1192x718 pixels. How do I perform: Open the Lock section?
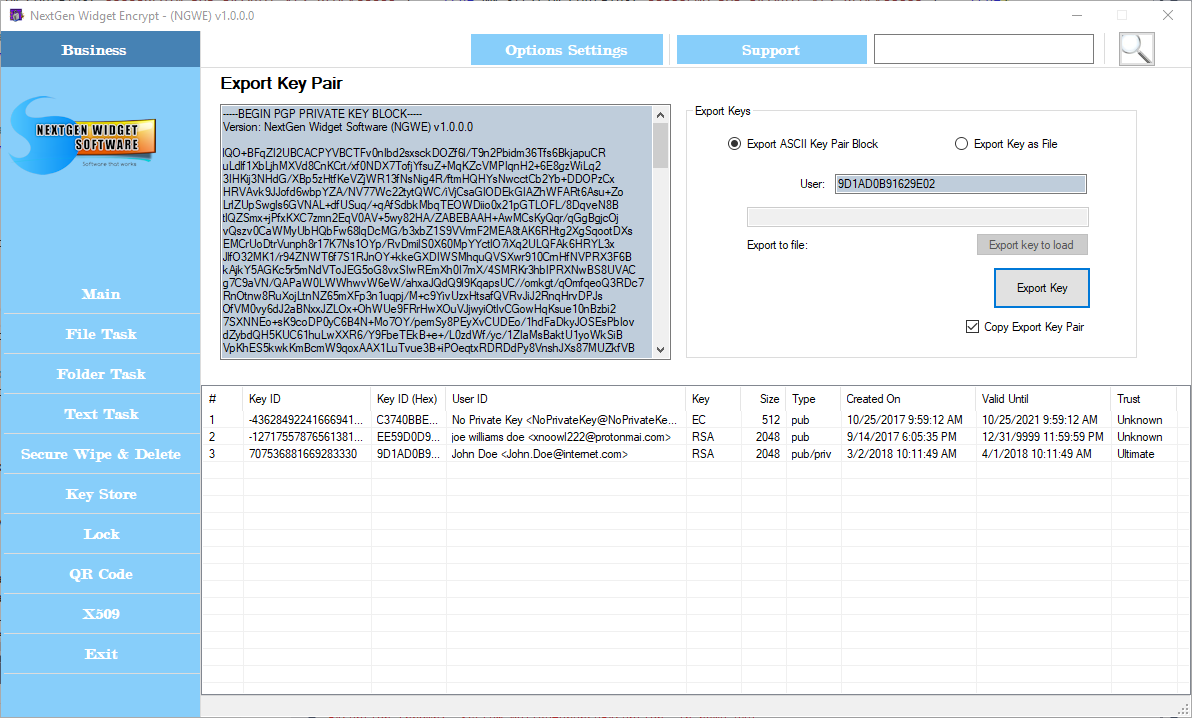101,534
